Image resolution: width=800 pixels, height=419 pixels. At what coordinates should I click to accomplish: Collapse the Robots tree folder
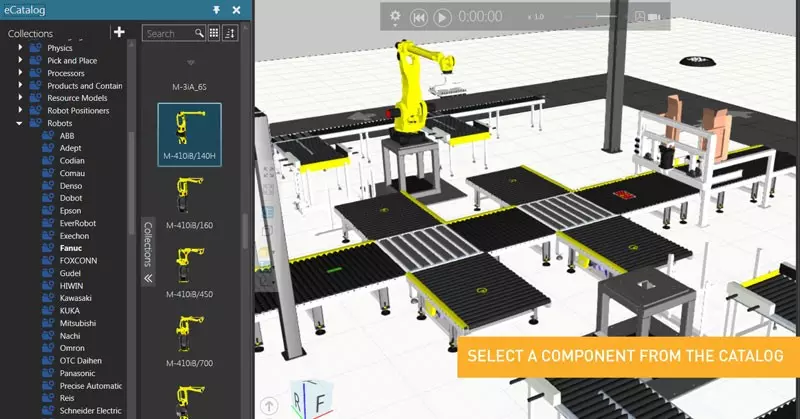(20, 123)
